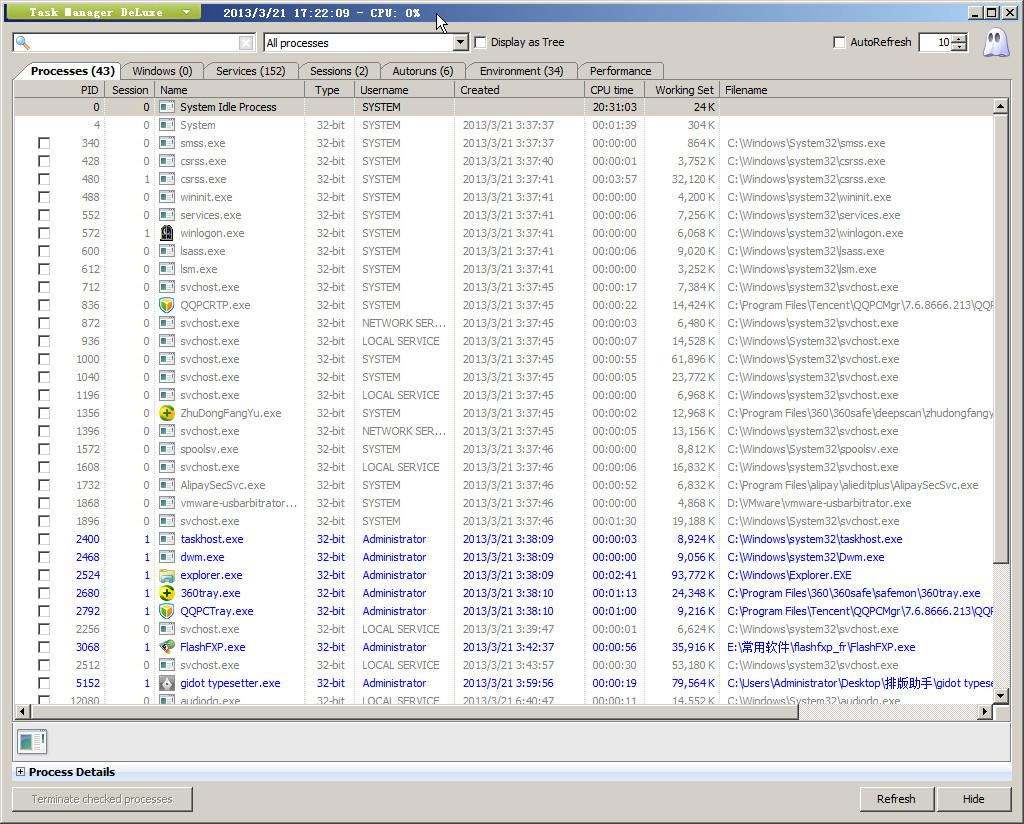Click the ZhuDongFangYu.exe green icon
This screenshot has width=1024, height=824.
point(167,413)
